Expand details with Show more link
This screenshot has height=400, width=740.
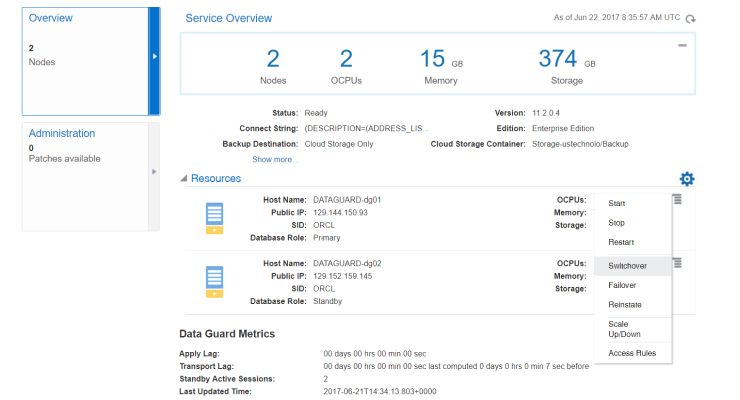(x=274, y=159)
